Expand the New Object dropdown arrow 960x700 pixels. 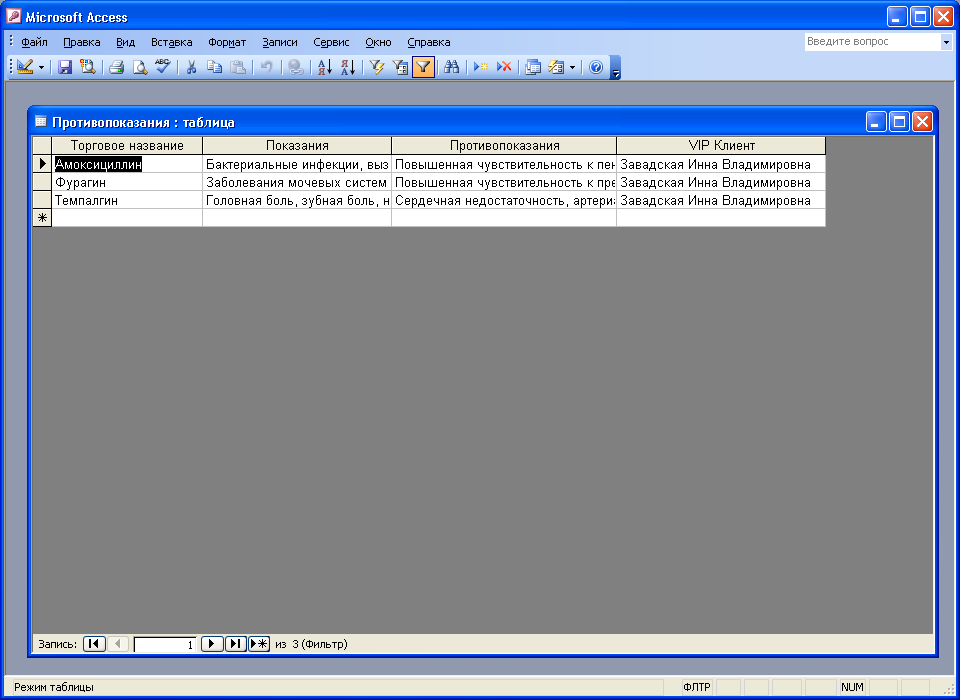(x=572, y=67)
